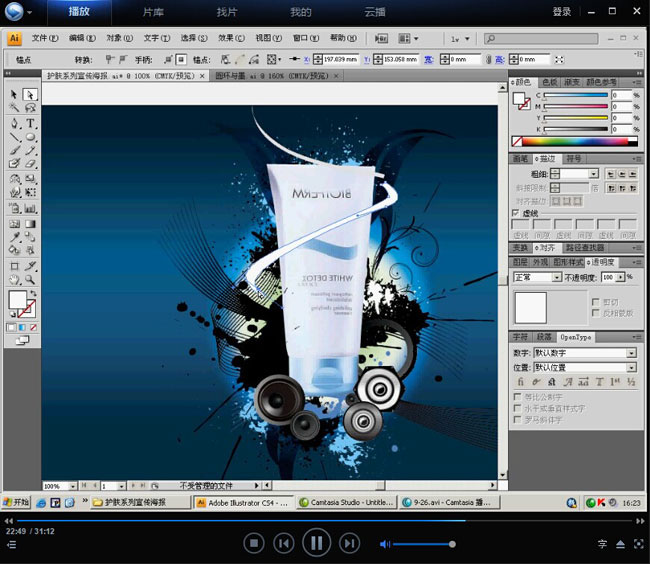Click the Cyan C color slider
This screenshot has width=650, height=564.
pyautogui.click(x=576, y=95)
